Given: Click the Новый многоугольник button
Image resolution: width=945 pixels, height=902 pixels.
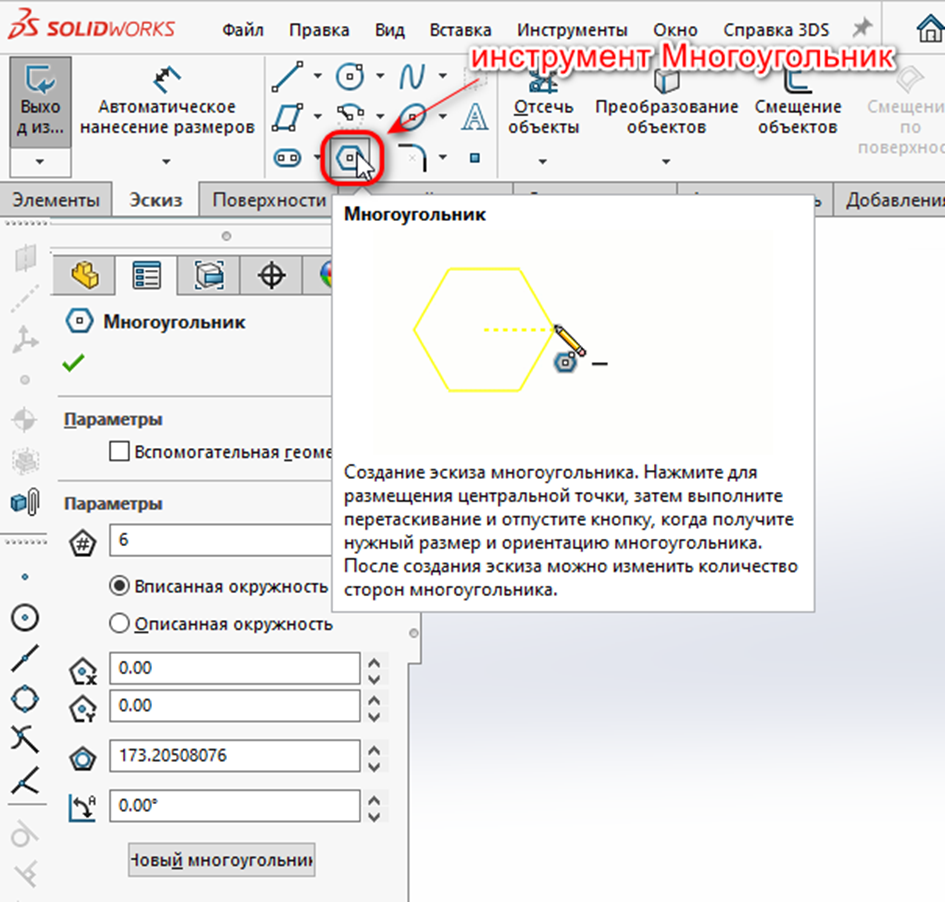Looking at the screenshot, I should tap(222, 860).
